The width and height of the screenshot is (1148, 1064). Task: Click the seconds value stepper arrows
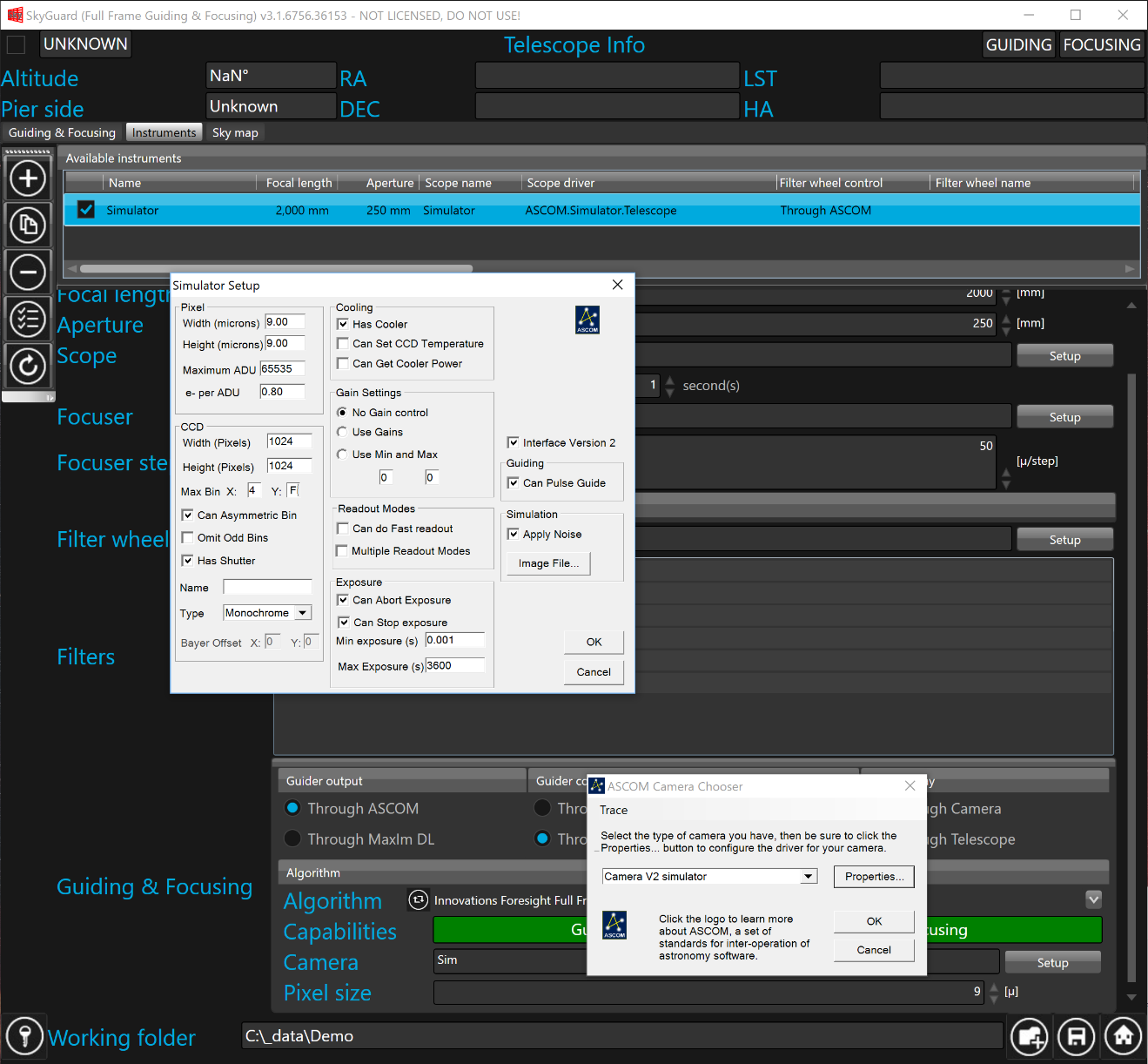tap(669, 386)
